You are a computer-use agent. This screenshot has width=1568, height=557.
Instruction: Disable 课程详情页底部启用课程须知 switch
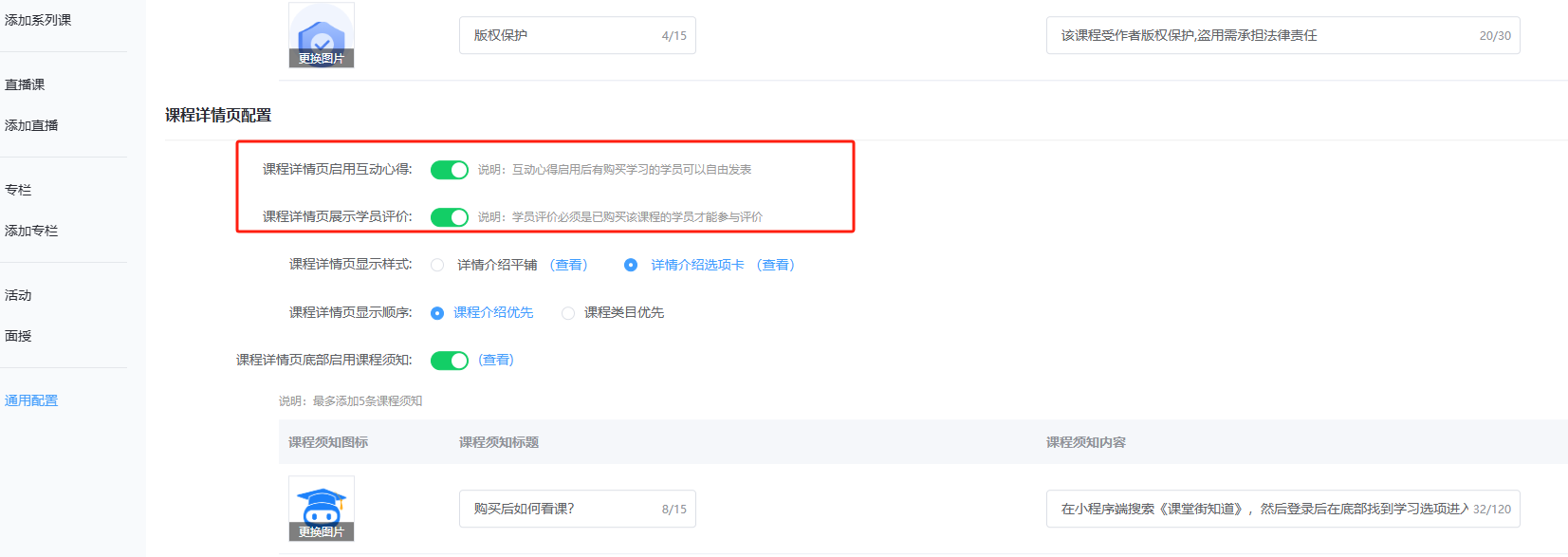(x=449, y=361)
